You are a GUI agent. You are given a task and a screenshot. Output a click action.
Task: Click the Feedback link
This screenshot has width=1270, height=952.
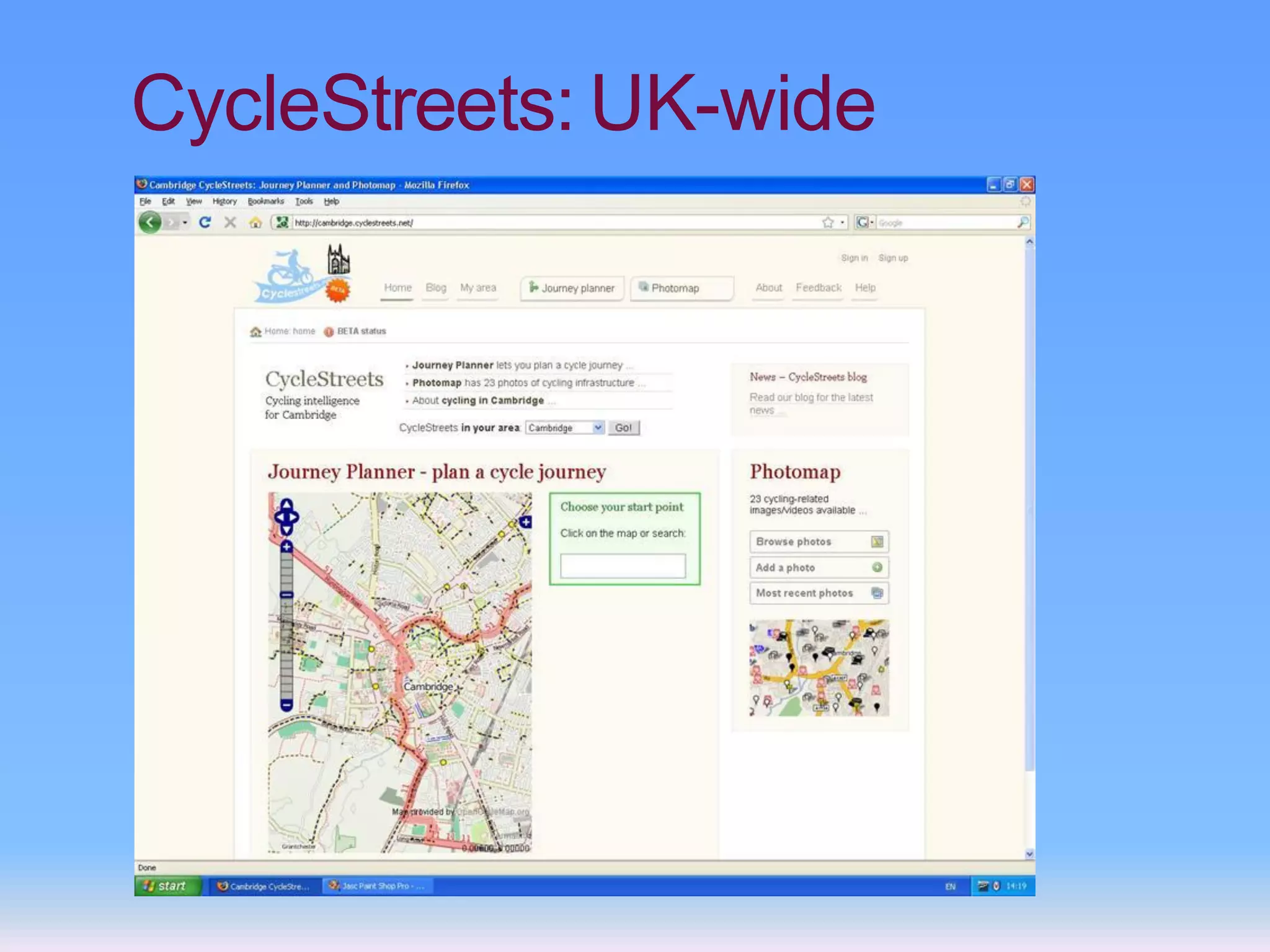[x=819, y=288]
